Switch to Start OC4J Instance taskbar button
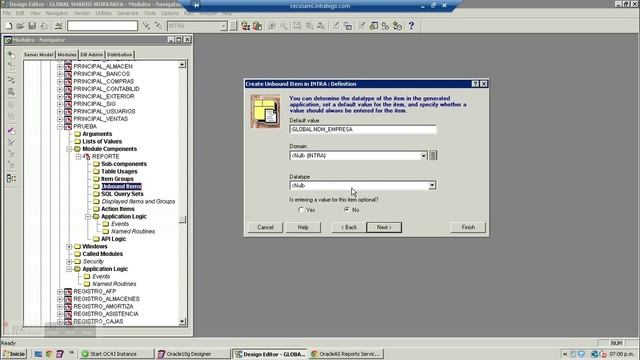Screen dimensions: 640x360 pos(117,354)
